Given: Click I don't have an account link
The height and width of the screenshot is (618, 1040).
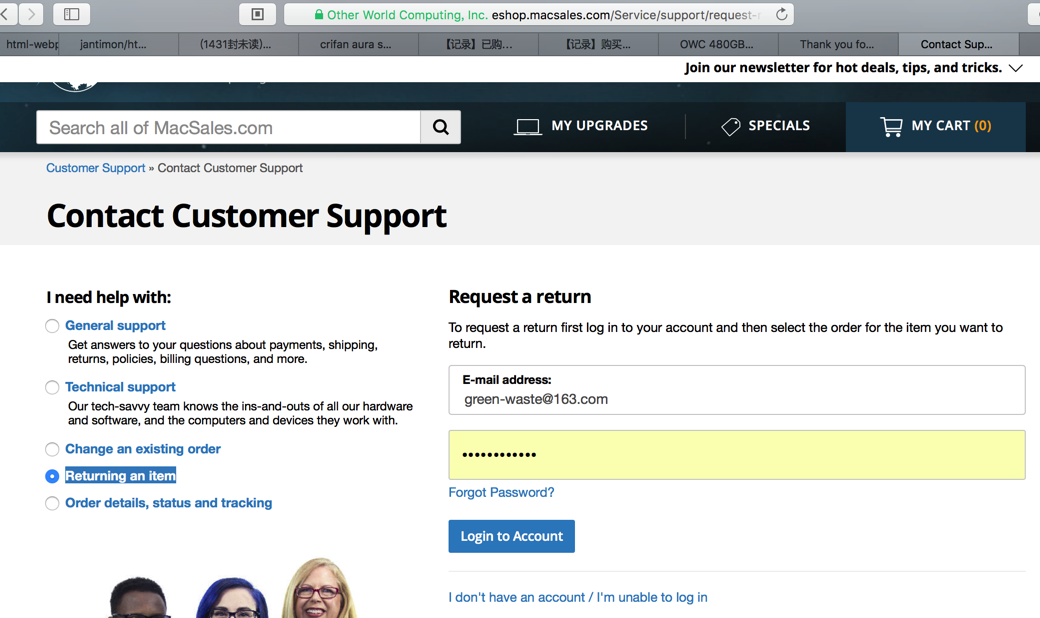Looking at the screenshot, I should click(578, 597).
